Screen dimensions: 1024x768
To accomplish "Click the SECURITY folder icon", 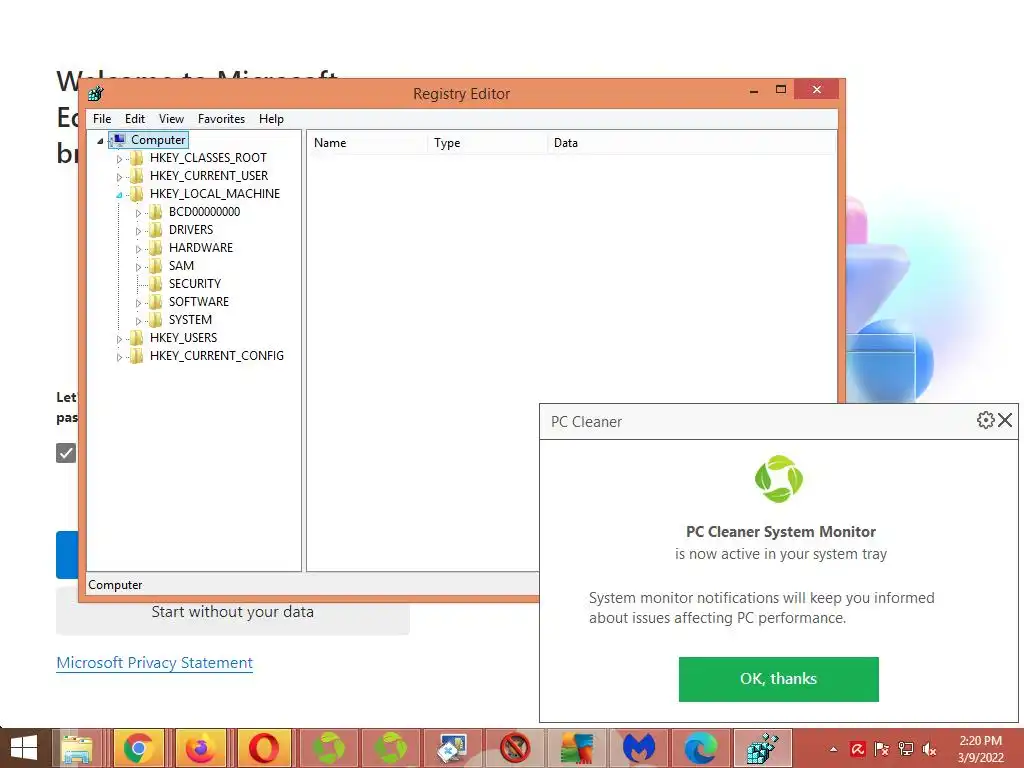I will [x=155, y=283].
